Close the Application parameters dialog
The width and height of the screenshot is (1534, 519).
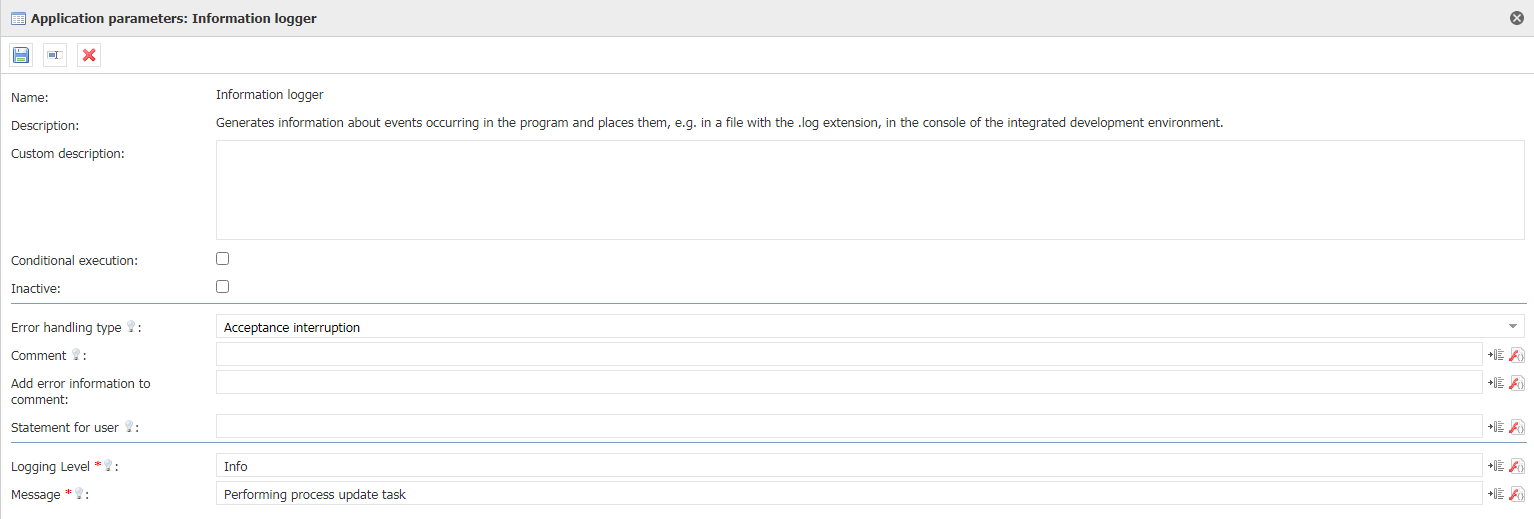(1517, 18)
